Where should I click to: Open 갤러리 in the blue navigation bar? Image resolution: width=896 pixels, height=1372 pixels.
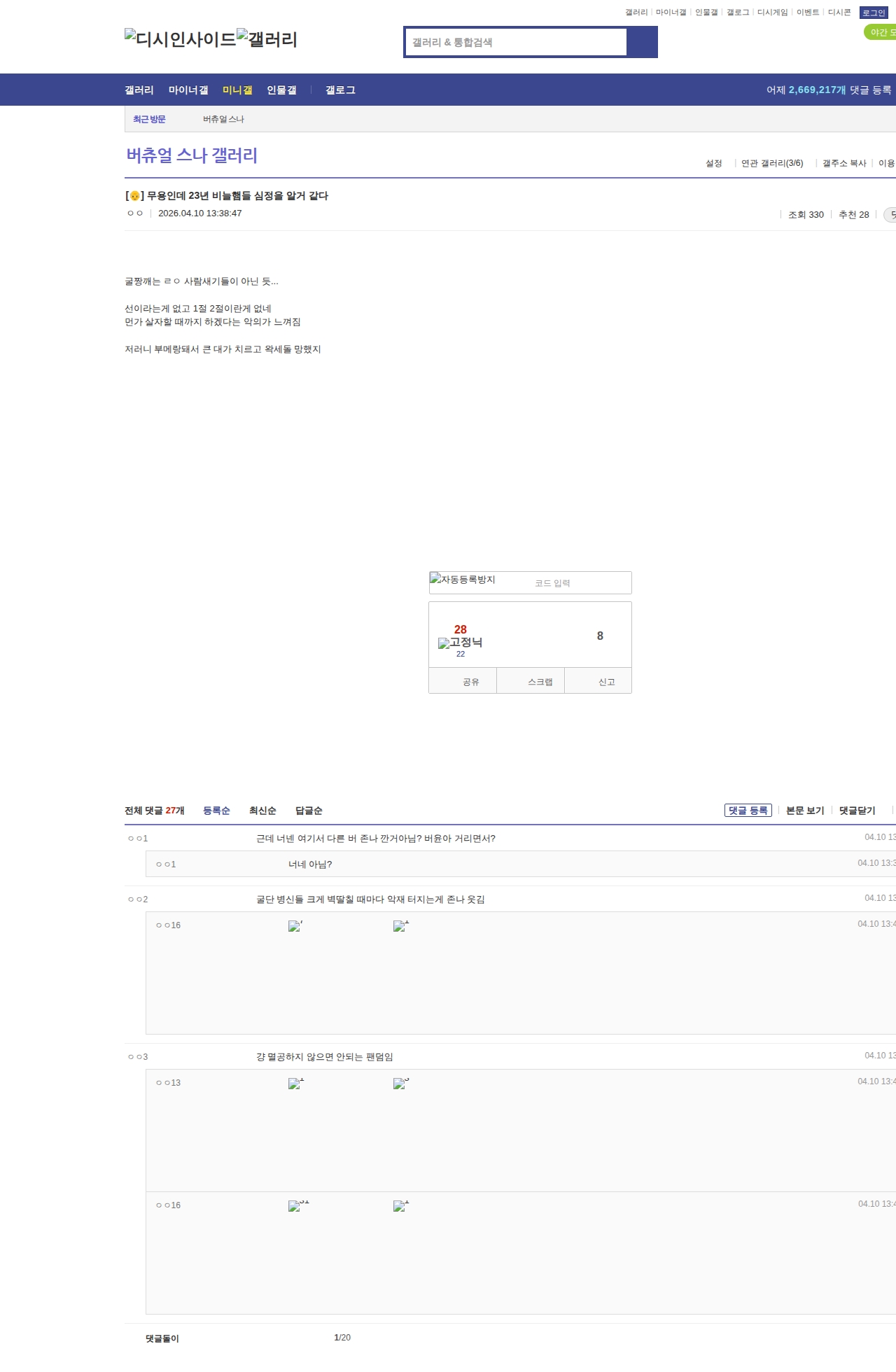[x=139, y=90]
